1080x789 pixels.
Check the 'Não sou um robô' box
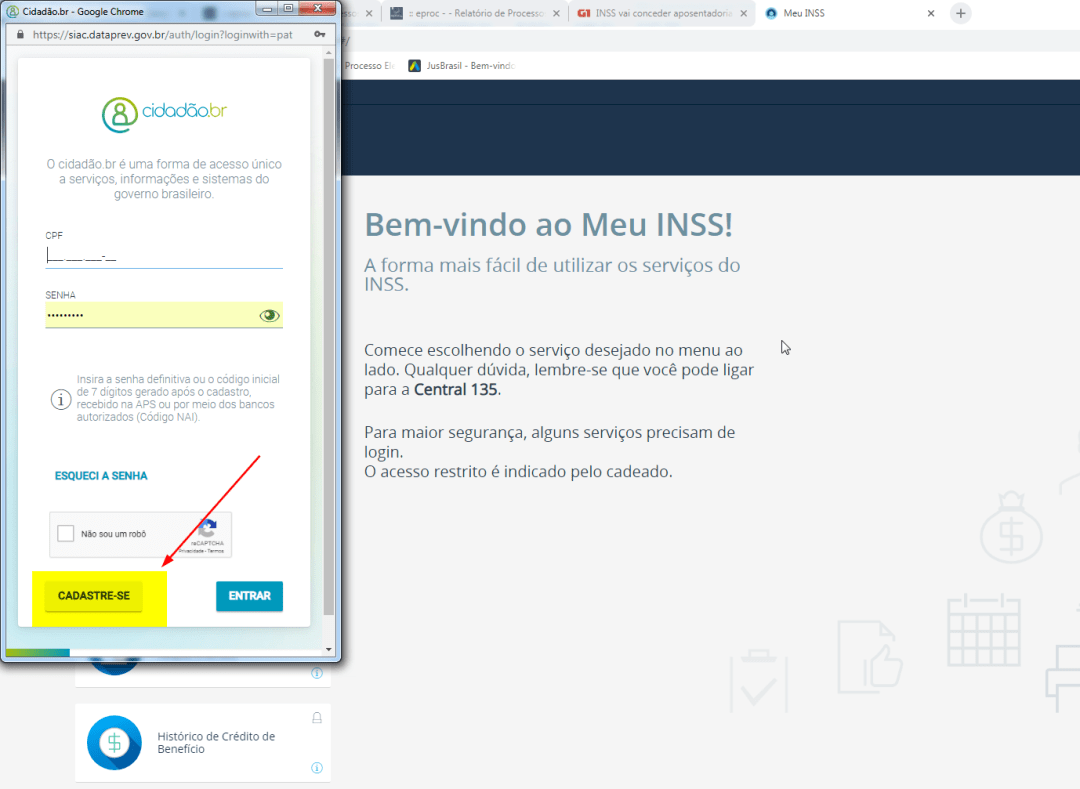pos(66,534)
